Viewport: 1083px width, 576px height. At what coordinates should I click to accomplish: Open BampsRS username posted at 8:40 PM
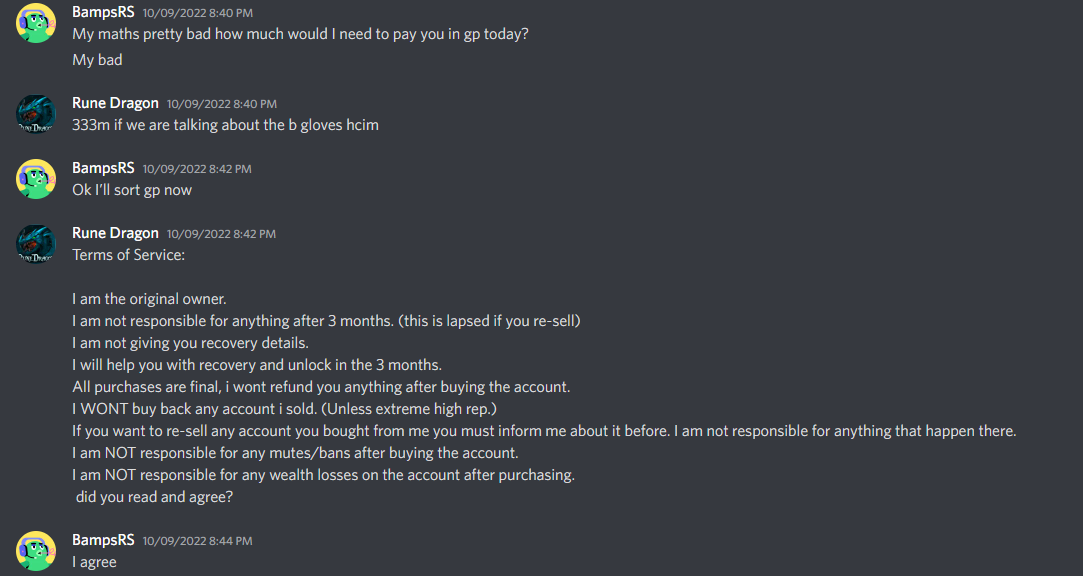click(x=103, y=12)
